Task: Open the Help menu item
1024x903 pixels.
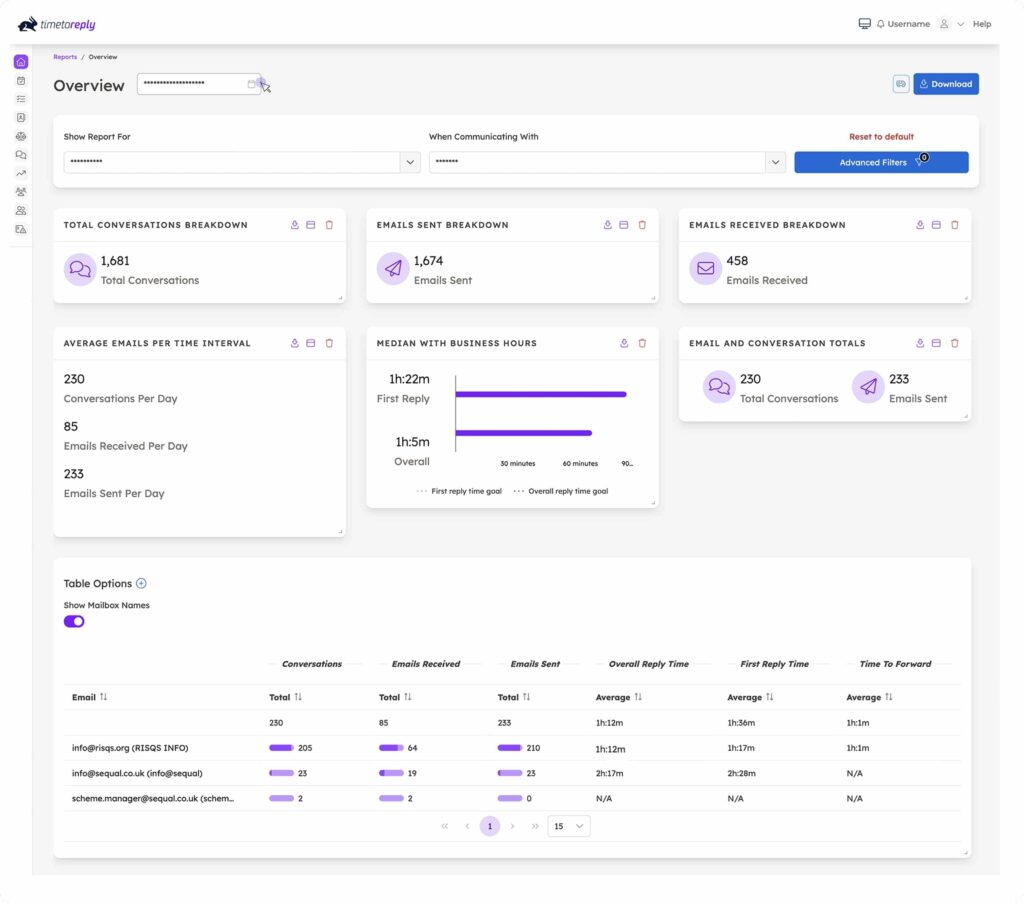Action: click(x=982, y=24)
